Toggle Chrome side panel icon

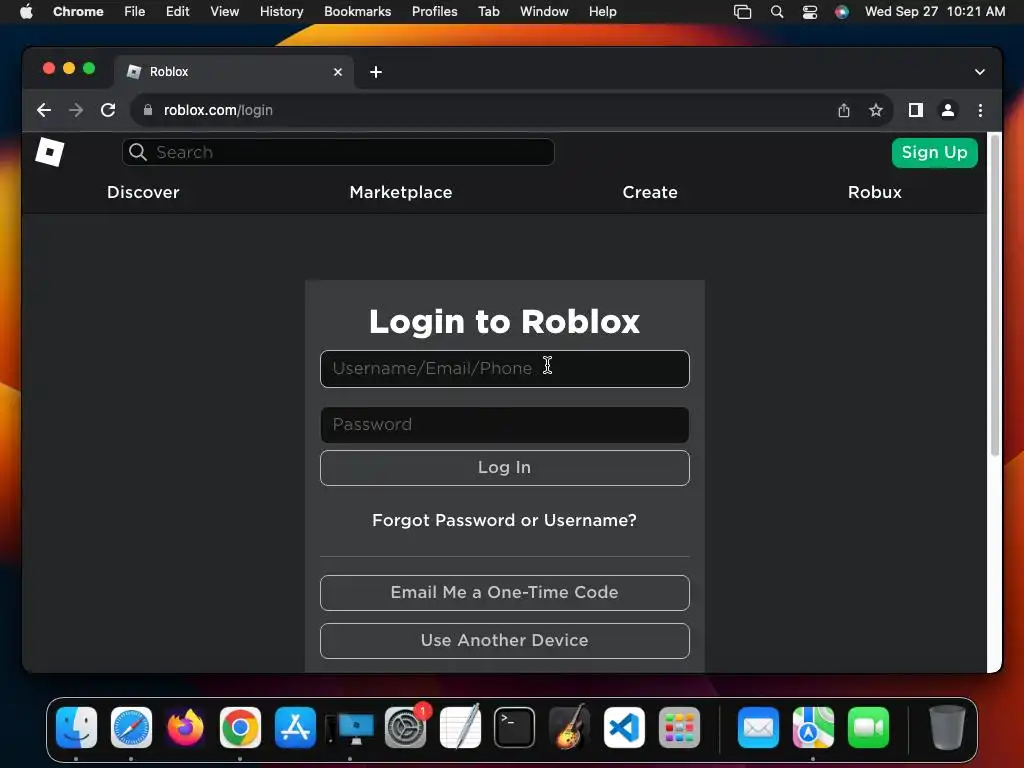click(916, 110)
